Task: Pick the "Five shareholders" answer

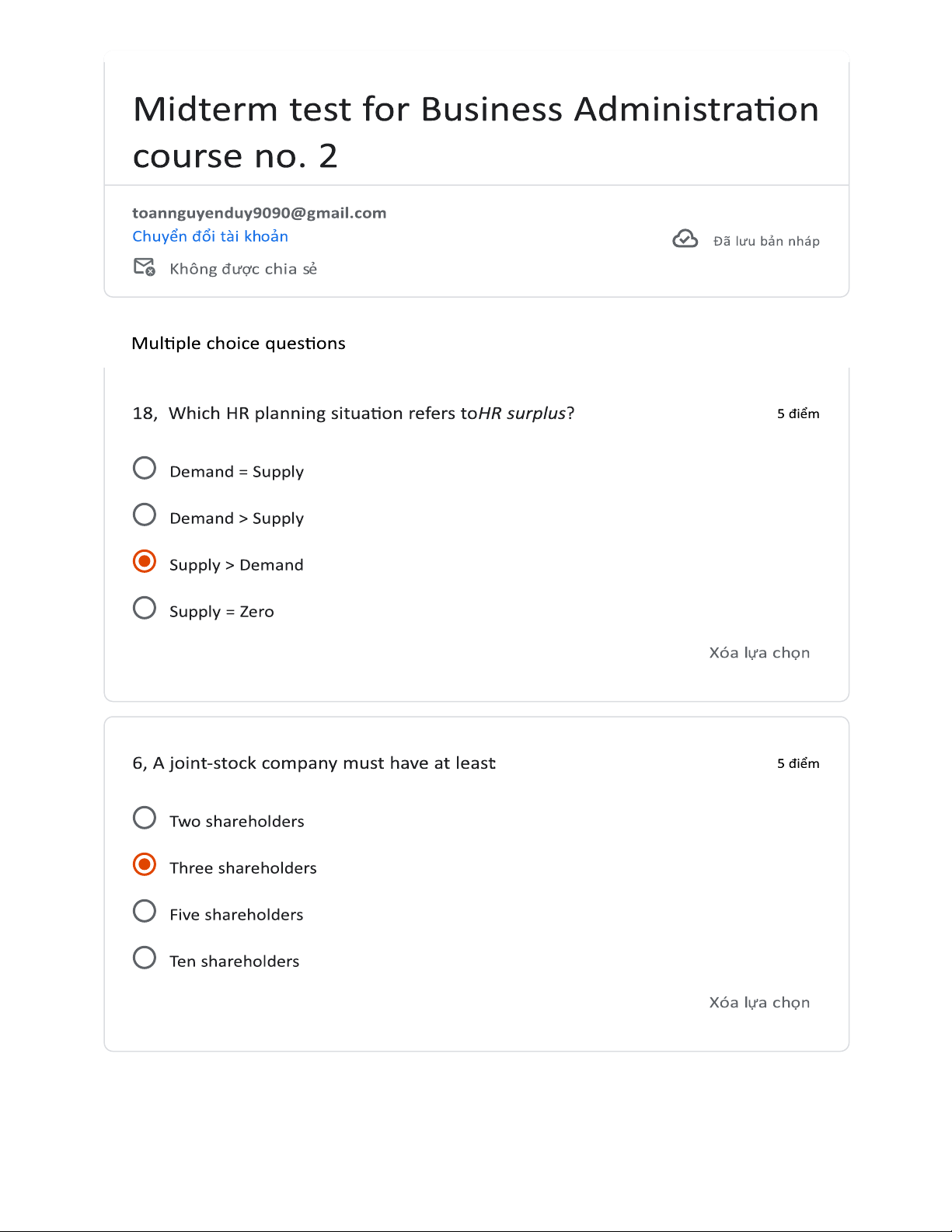Action: tap(145, 912)
